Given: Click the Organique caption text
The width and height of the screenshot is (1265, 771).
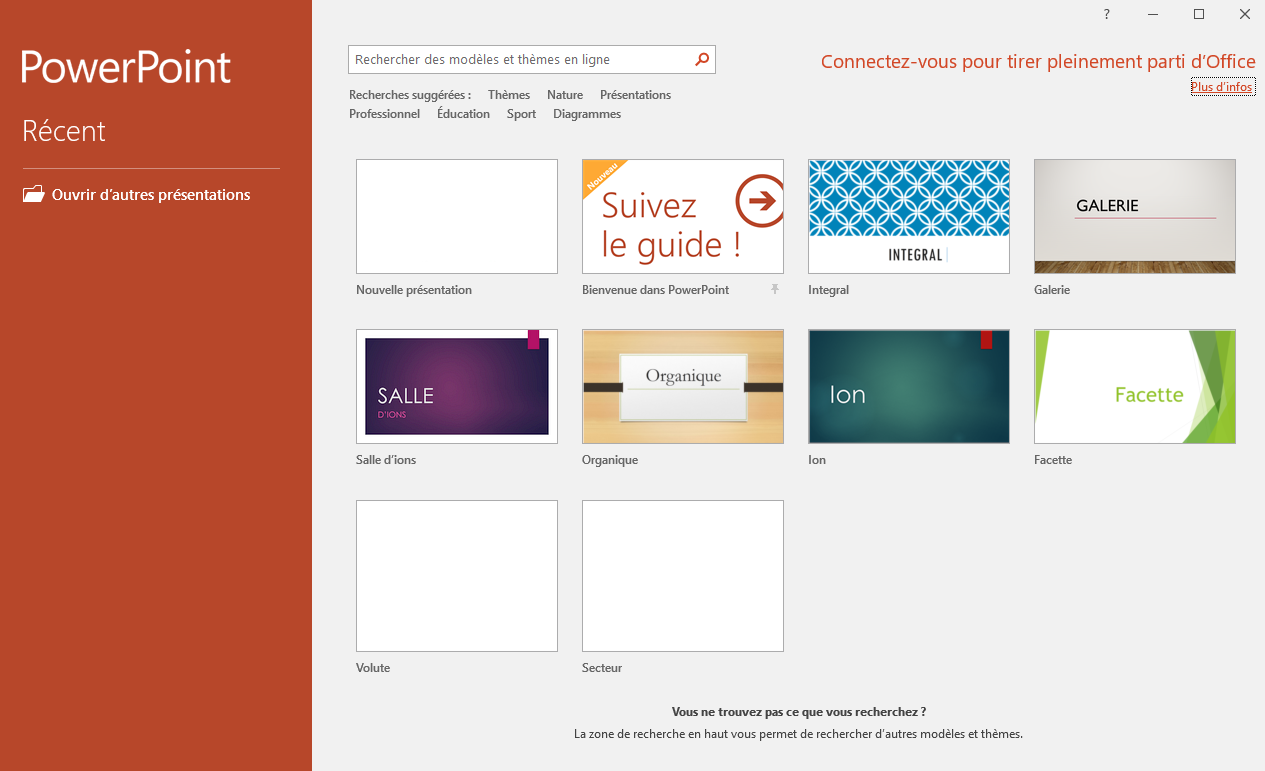Looking at the screenshot, I should point(610,460).
